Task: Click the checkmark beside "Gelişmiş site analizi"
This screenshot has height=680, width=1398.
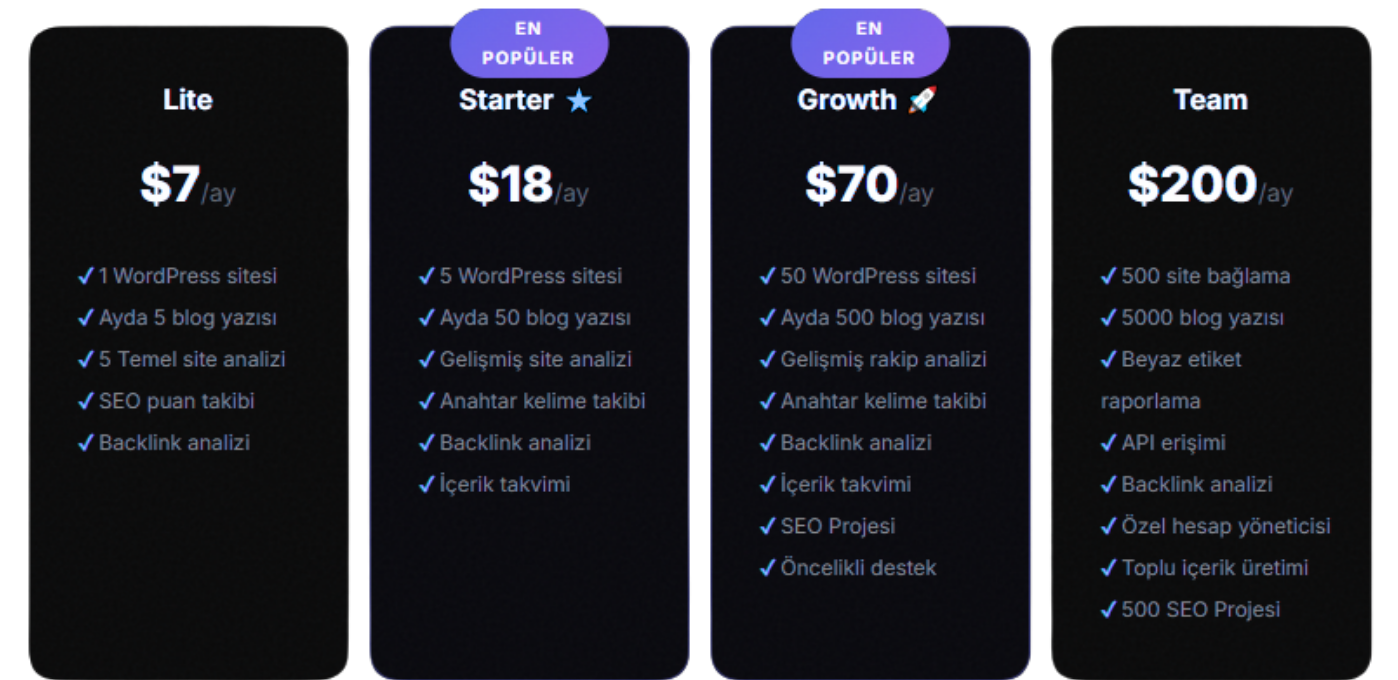Action: click(x=427, y=360)
